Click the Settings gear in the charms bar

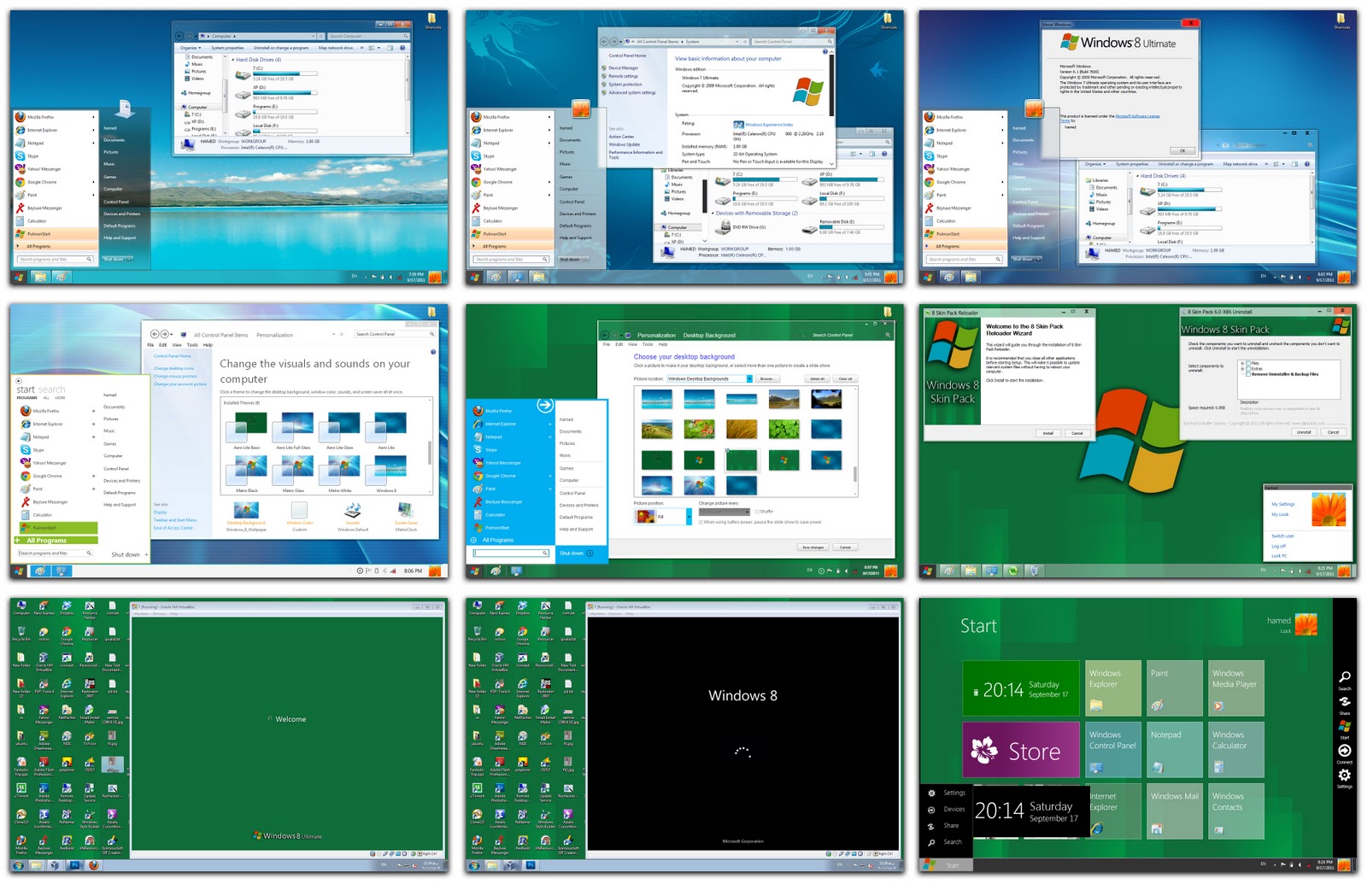[x=1344, y=775]
